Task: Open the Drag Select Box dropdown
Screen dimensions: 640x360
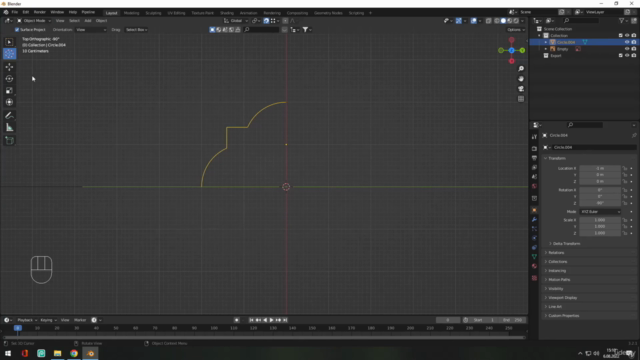Action: (136, 30)
